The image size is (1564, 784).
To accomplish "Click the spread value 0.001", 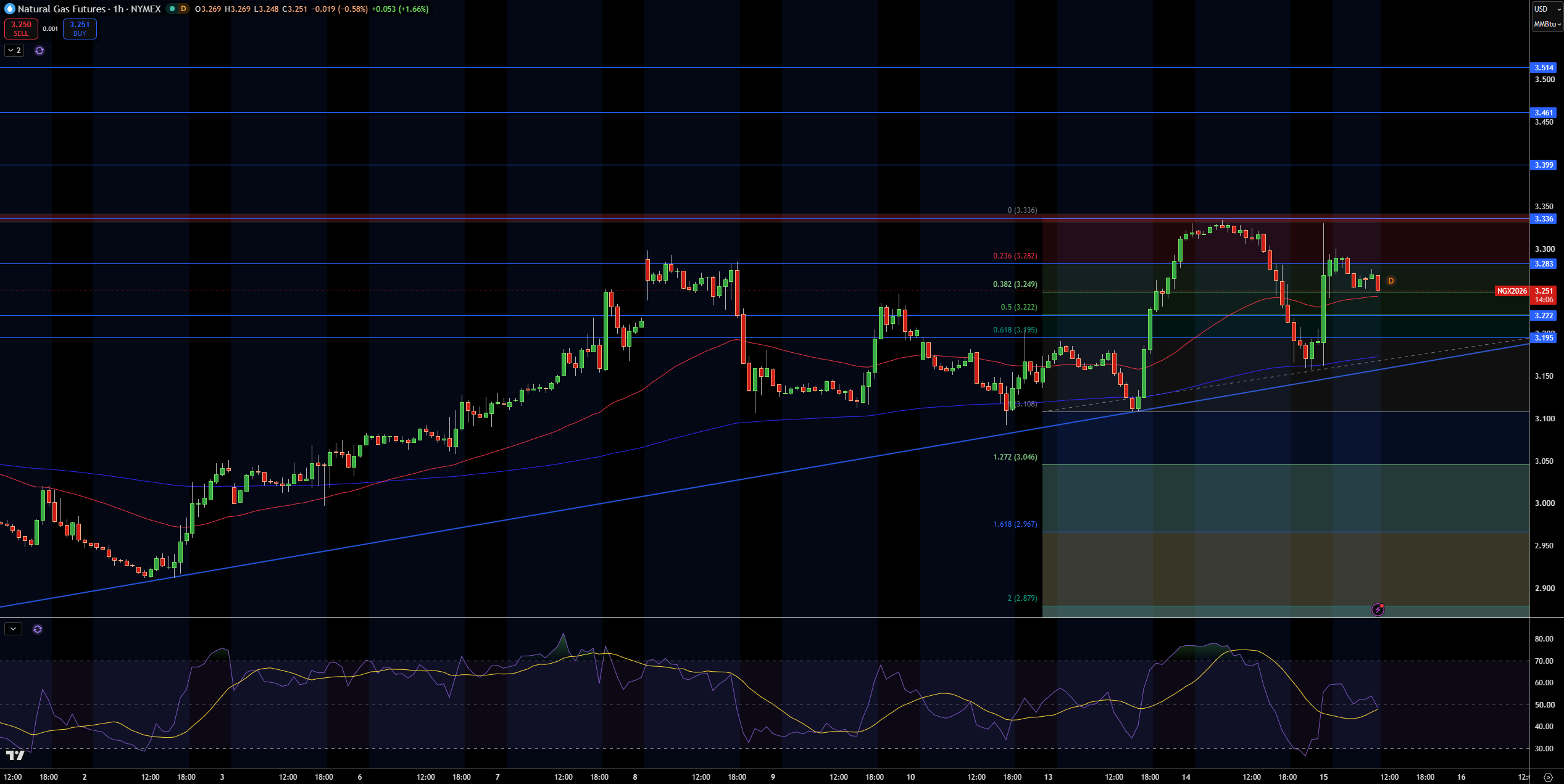I will (51, 29).
